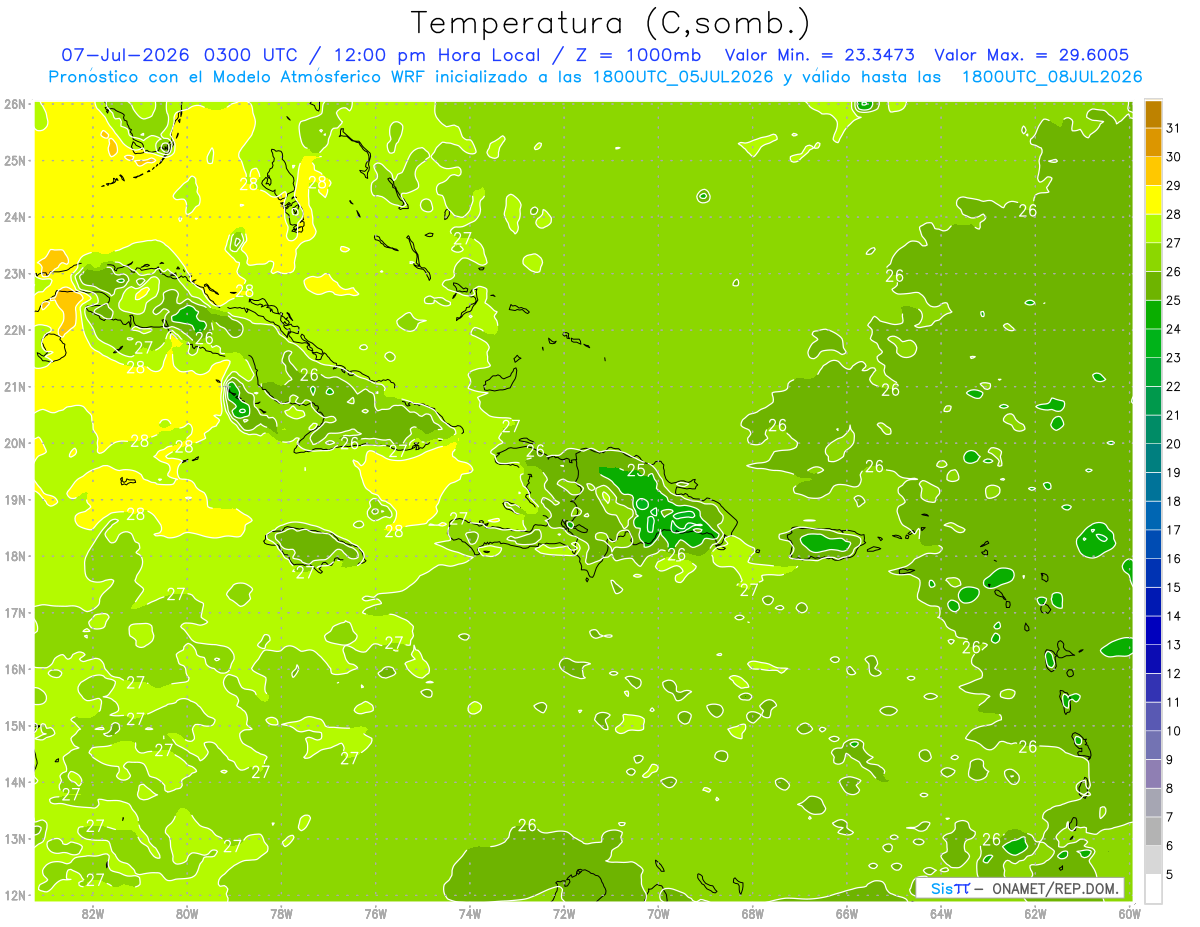Select the "14N" latitude label

tap(14, 782)
